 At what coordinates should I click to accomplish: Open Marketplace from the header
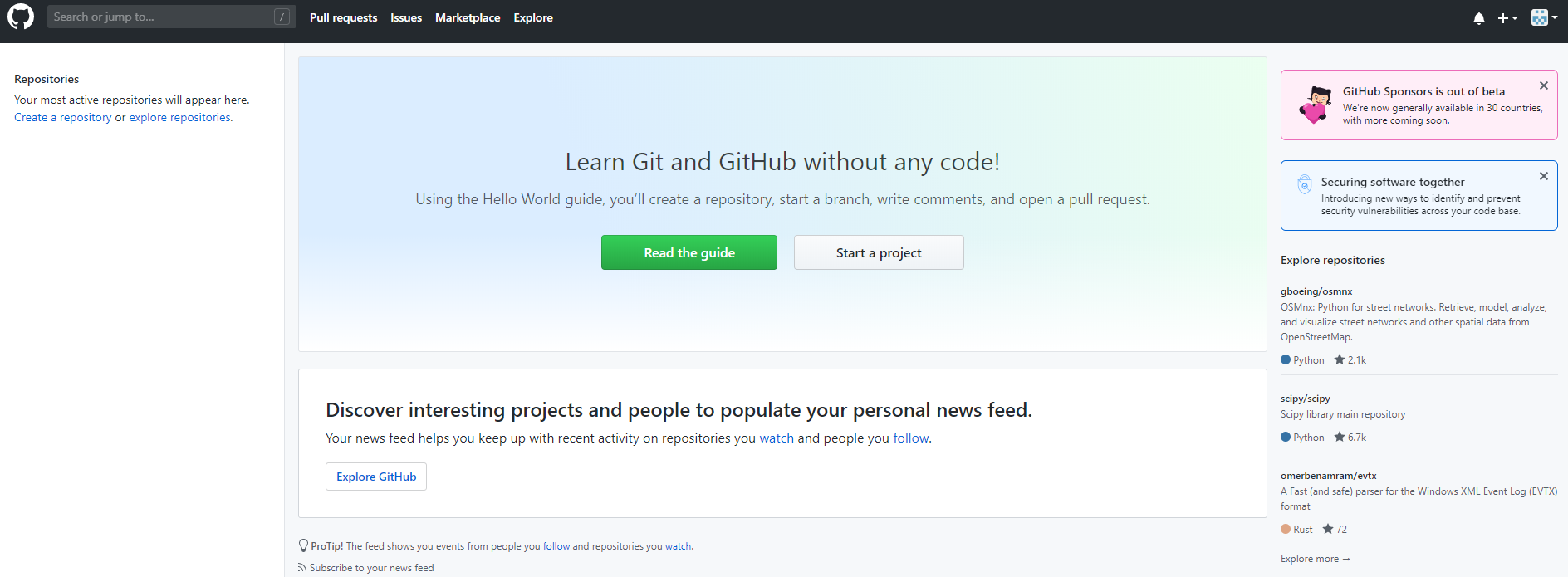pos(468,17)
